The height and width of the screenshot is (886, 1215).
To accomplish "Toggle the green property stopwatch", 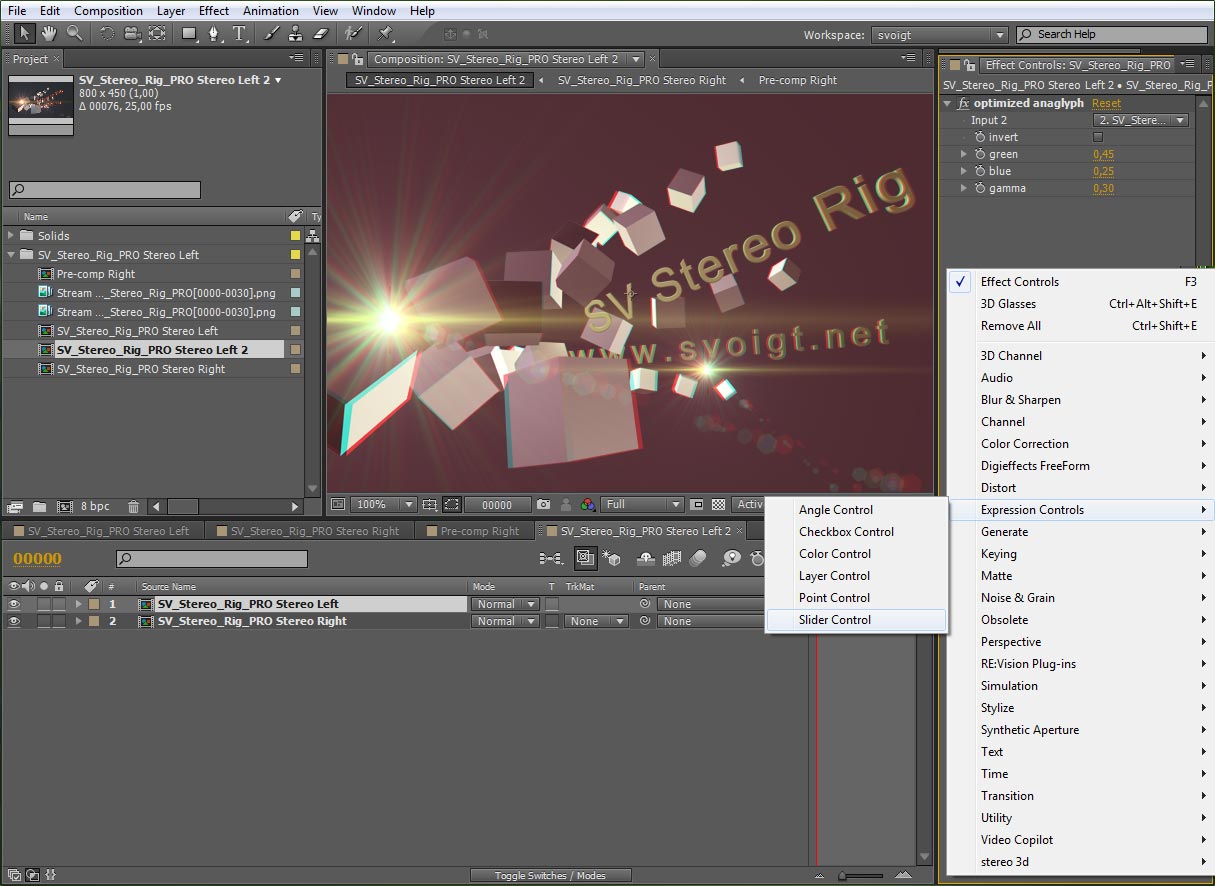I will click(980, 154).
